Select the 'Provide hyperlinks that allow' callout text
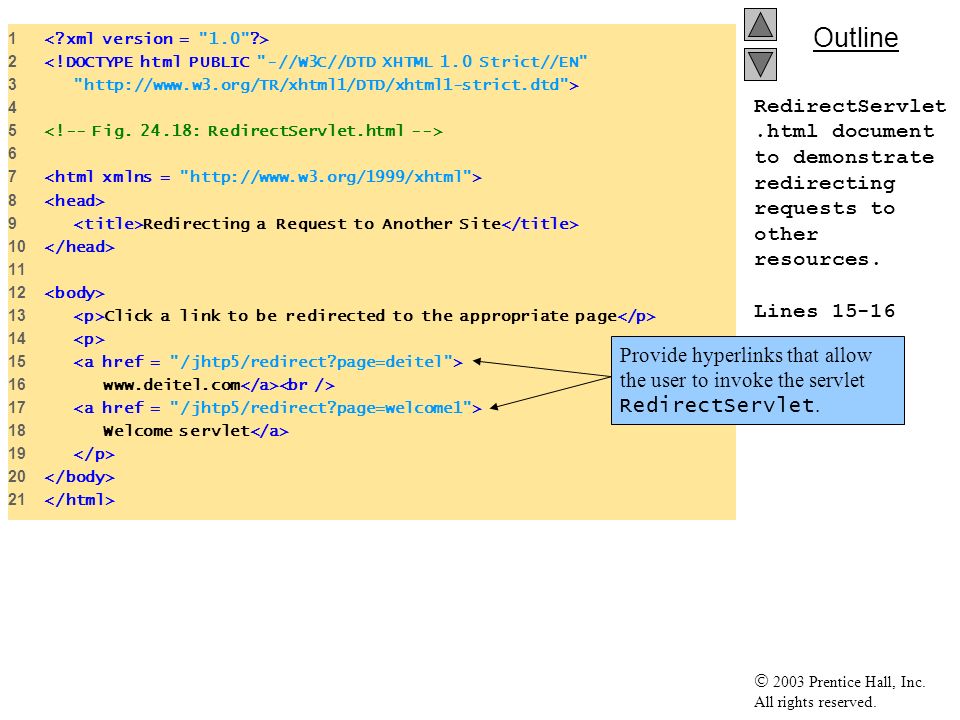This screenshot has height=720, width=960. coord(746,380)
